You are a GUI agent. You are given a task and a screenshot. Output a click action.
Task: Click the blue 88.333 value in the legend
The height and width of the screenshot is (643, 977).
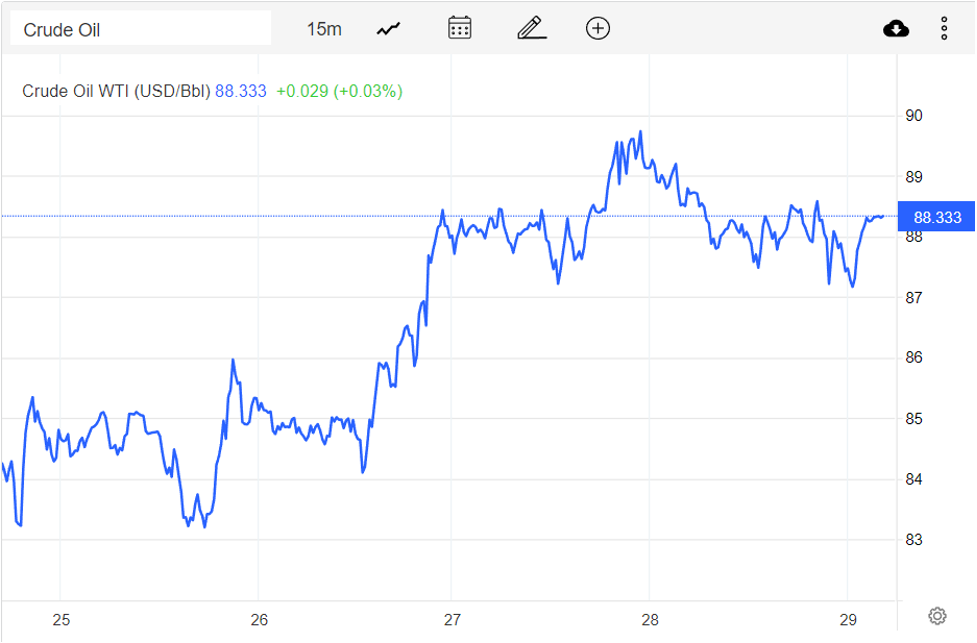[x=241, y=91]
